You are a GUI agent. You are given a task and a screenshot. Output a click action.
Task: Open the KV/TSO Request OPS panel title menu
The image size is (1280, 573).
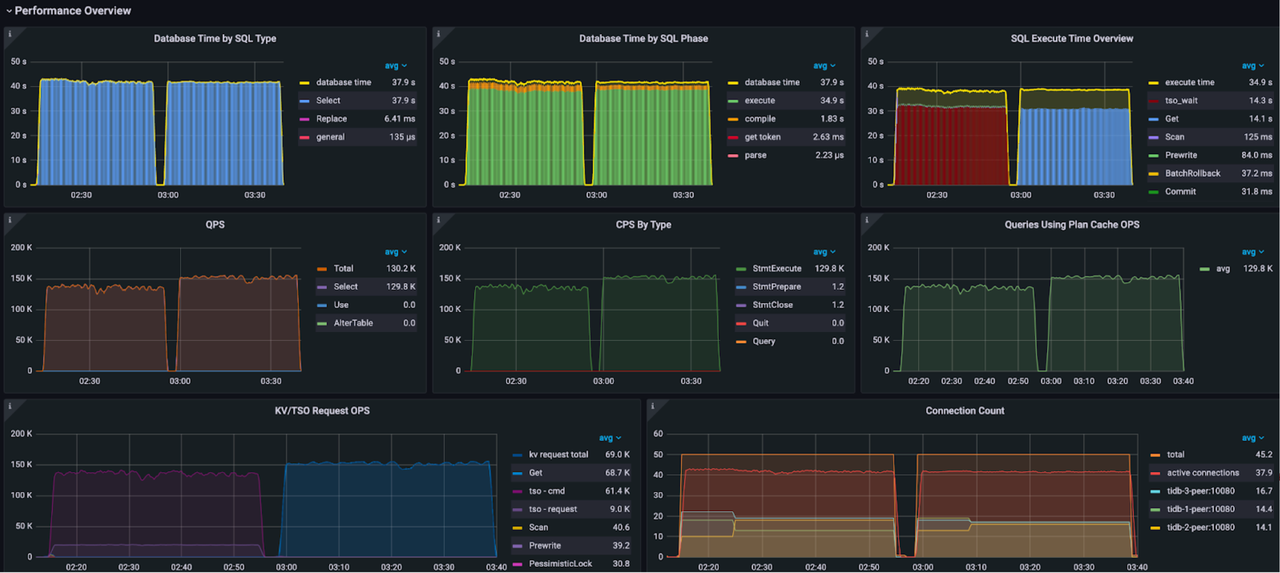coord(321,411)
